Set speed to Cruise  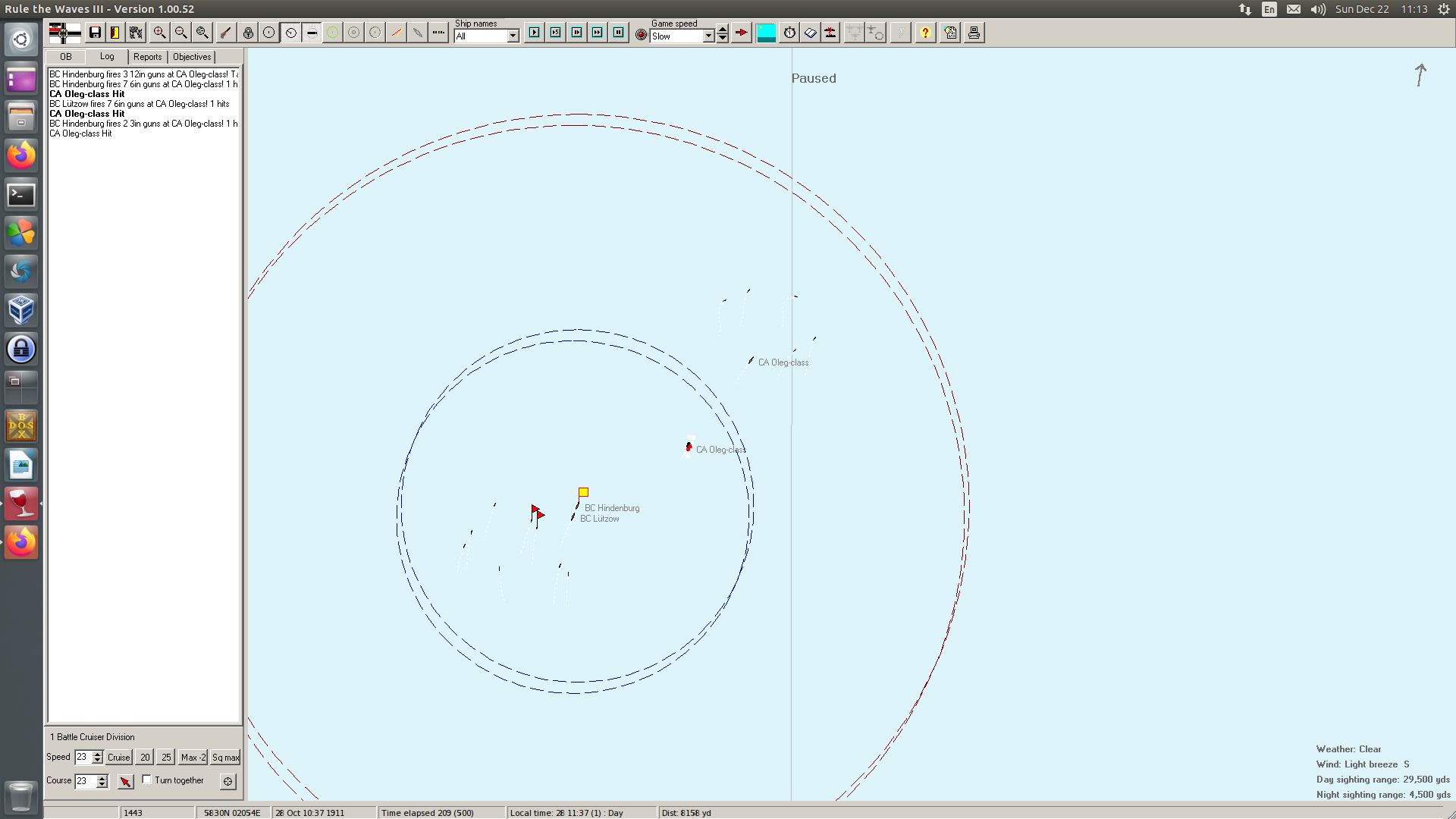click(118, 757)
